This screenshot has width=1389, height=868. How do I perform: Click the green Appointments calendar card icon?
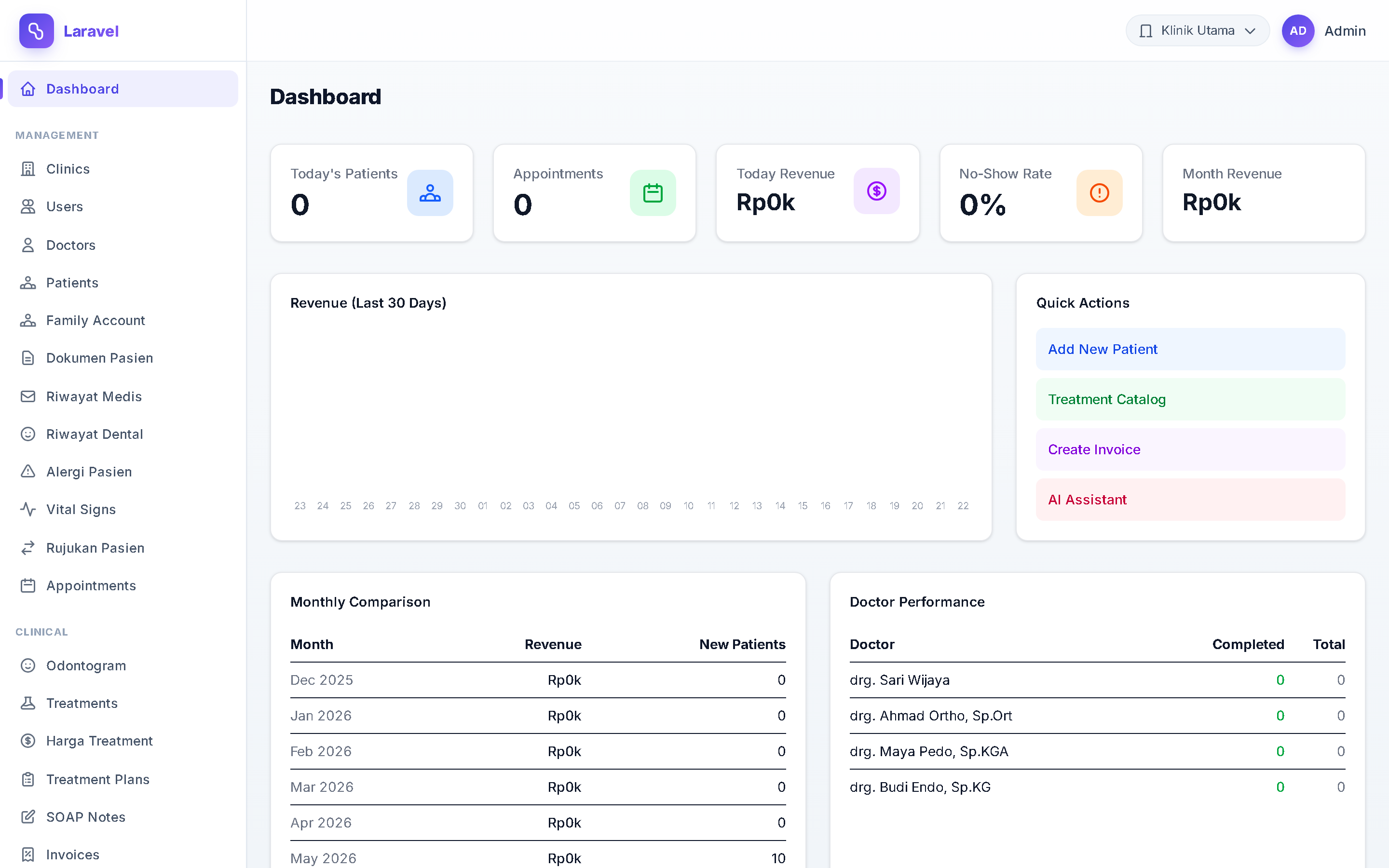click(653, 193)
